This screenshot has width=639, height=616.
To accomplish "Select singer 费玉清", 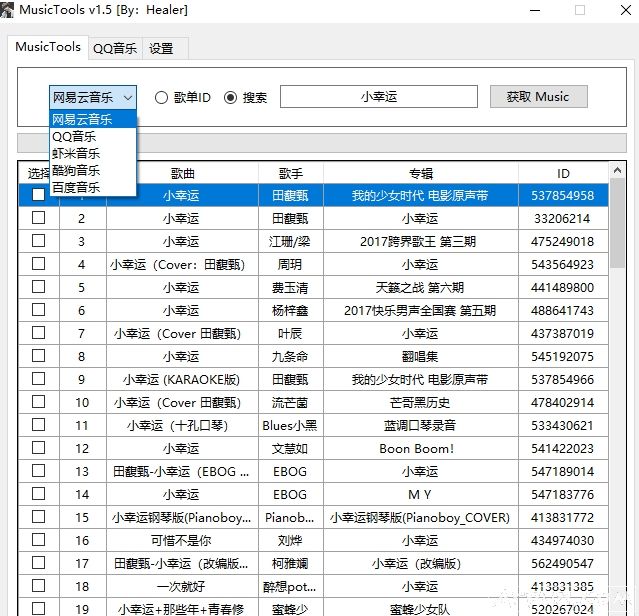I will (291, 288).
